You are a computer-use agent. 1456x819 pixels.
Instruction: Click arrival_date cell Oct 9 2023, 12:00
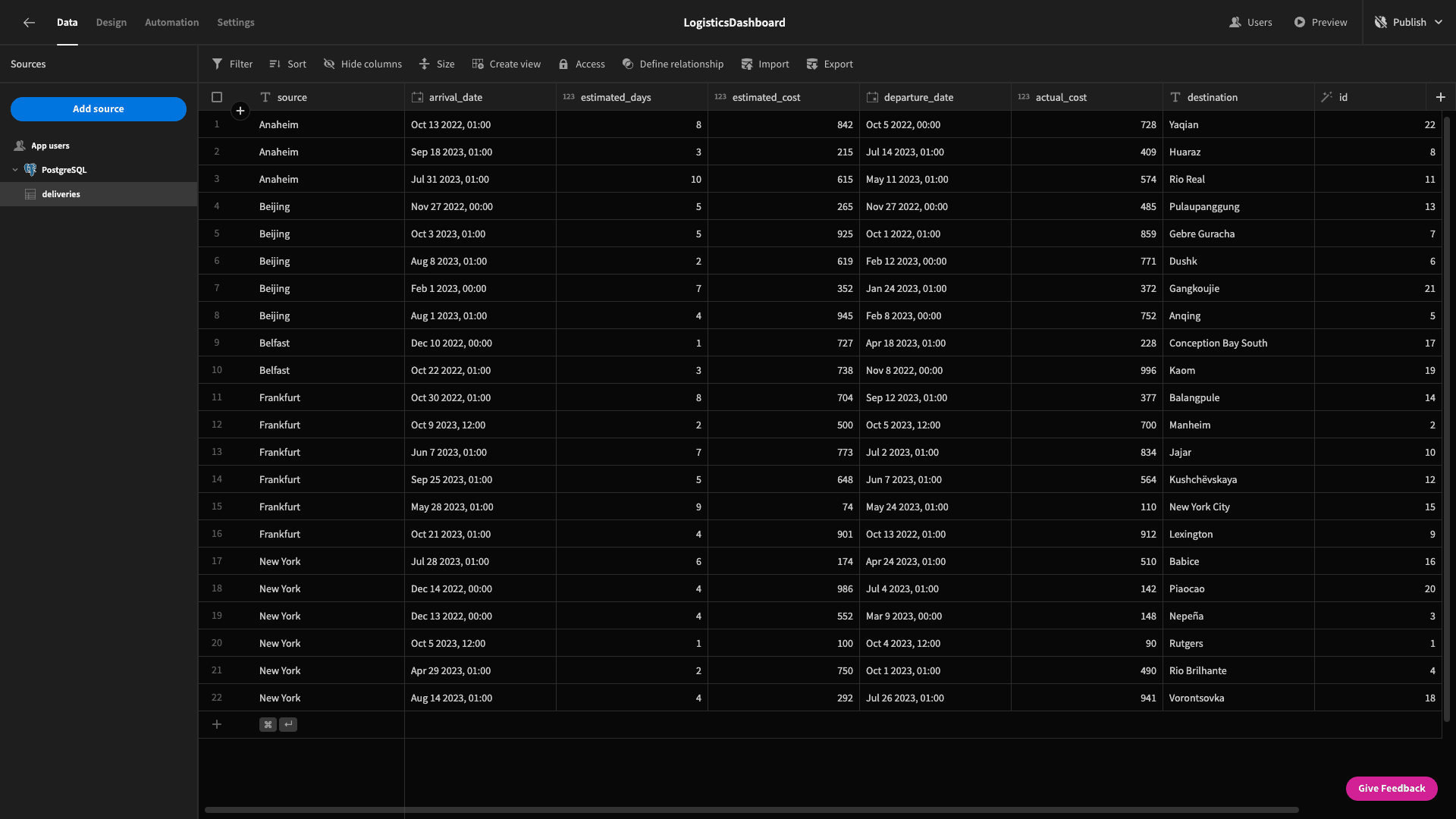click(x=480, y=425)
